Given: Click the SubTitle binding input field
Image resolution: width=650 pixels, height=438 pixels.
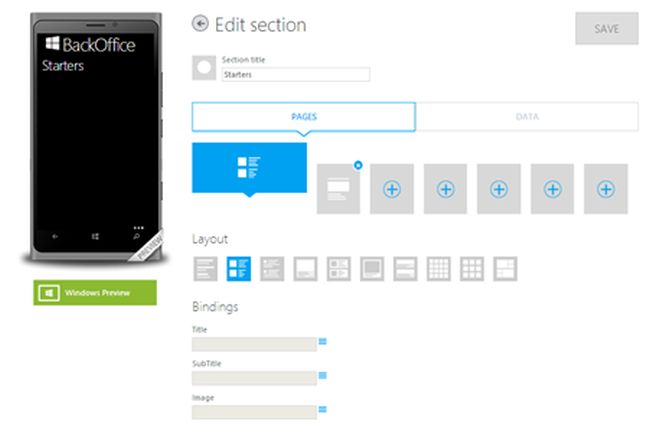Looking at the screenshot, I should point(254,378).
